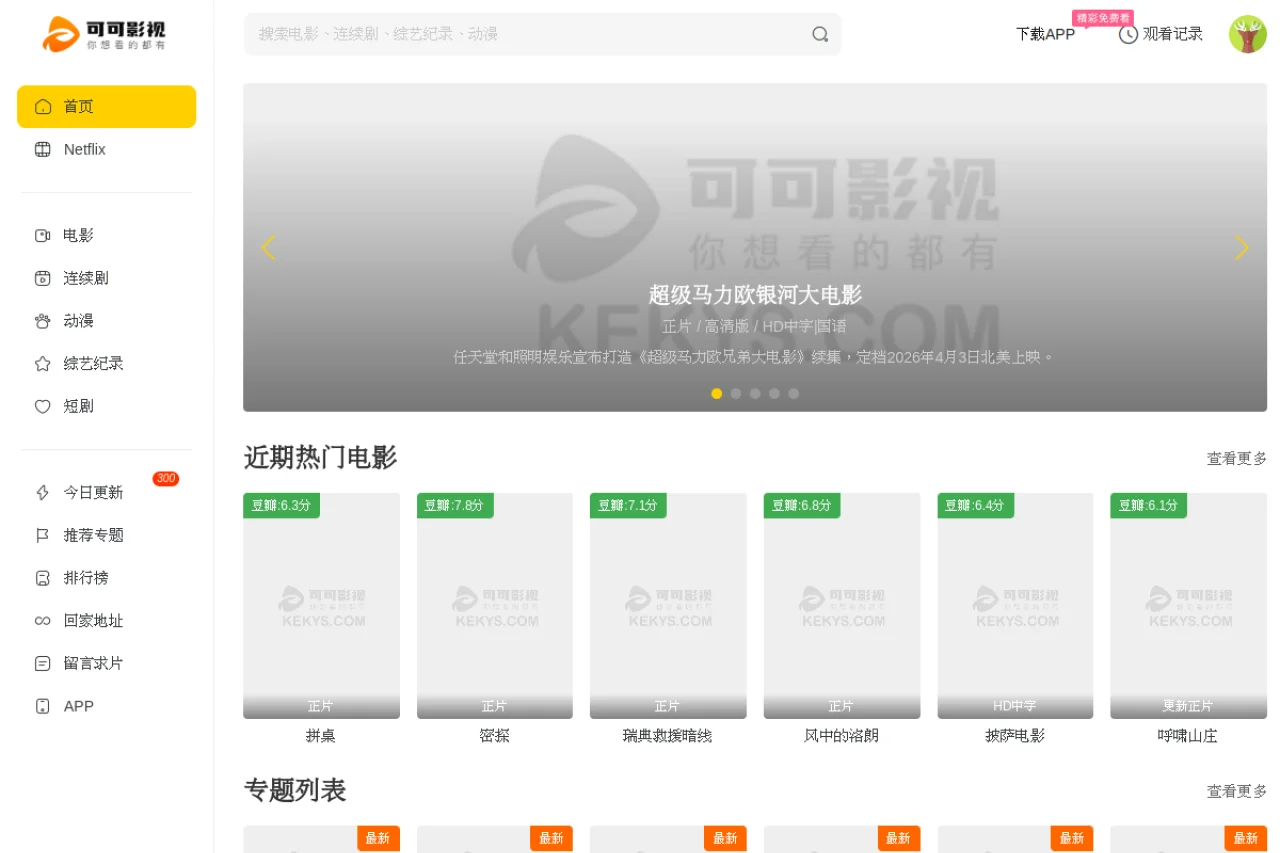Click the 拼桌 title text
1280x853 pixels.
321,736
